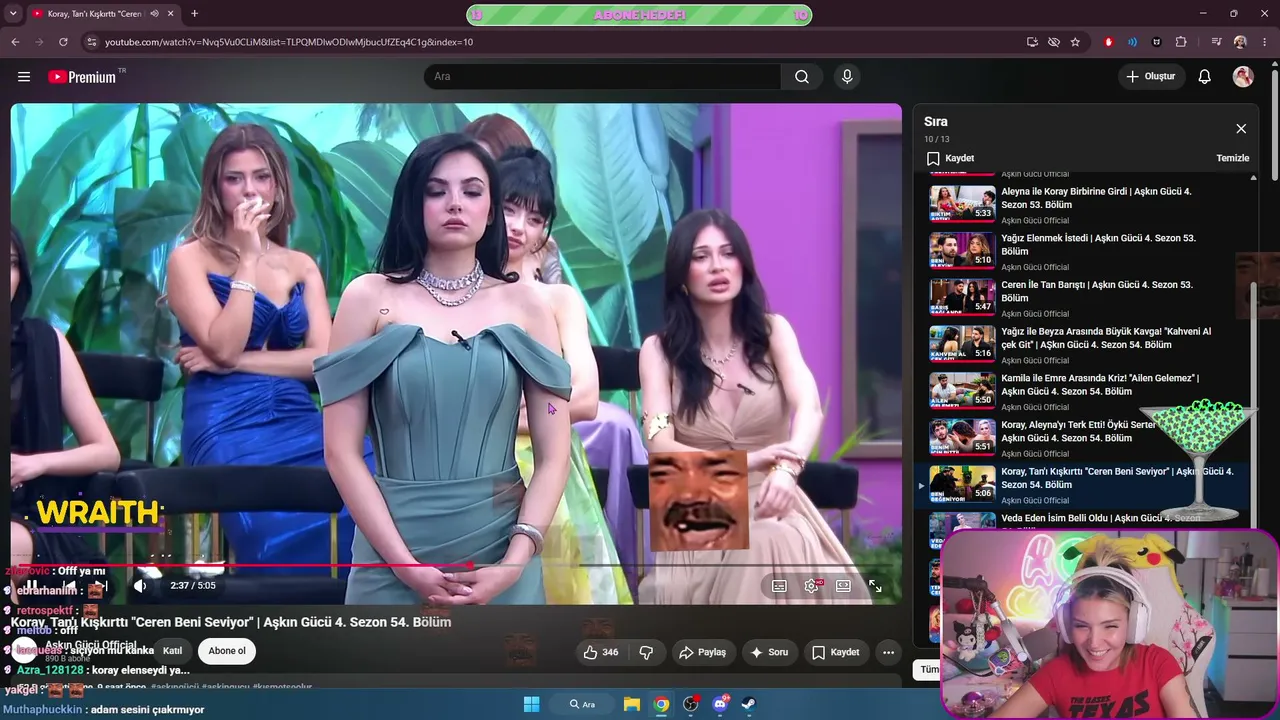Clear the queue with Temizle
The height and width of the screenshot is (720, 1280).
pyautogui.click(x=1233, y=158)
